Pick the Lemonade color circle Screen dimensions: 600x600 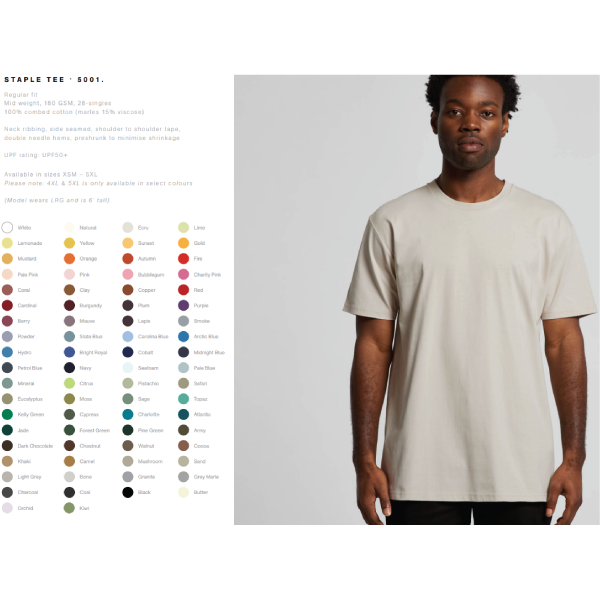7,243
